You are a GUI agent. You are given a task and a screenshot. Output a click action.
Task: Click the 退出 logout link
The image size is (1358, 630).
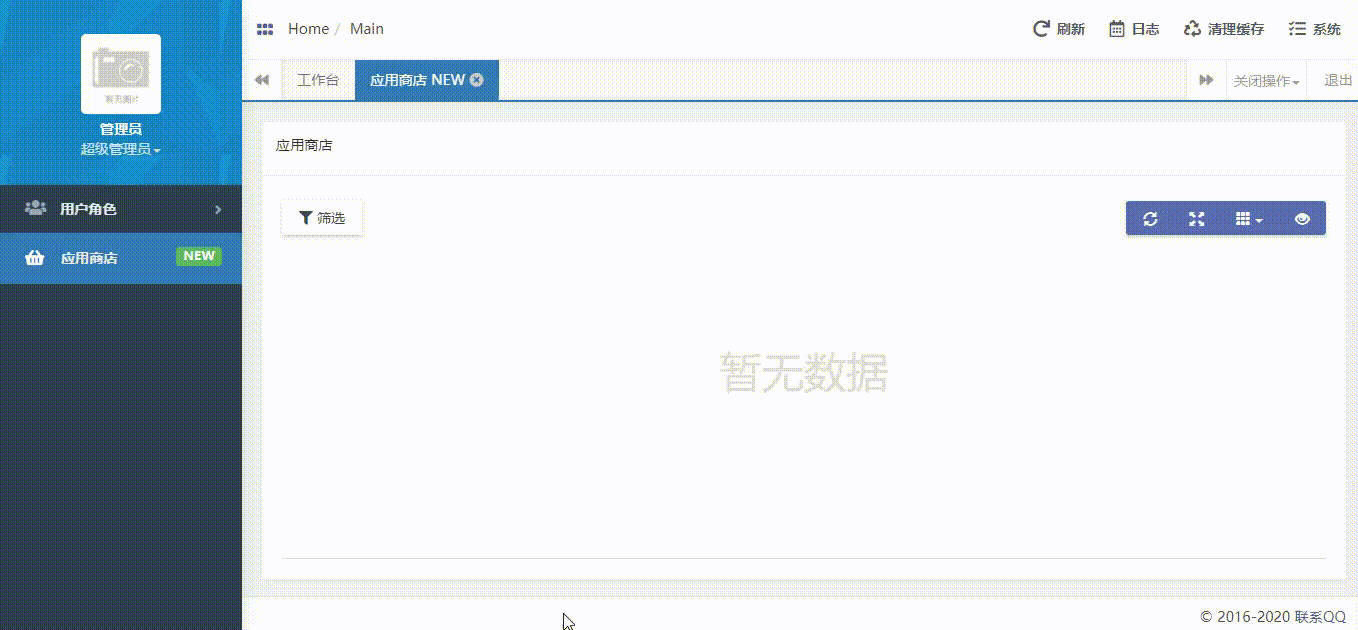[1338, 81]
